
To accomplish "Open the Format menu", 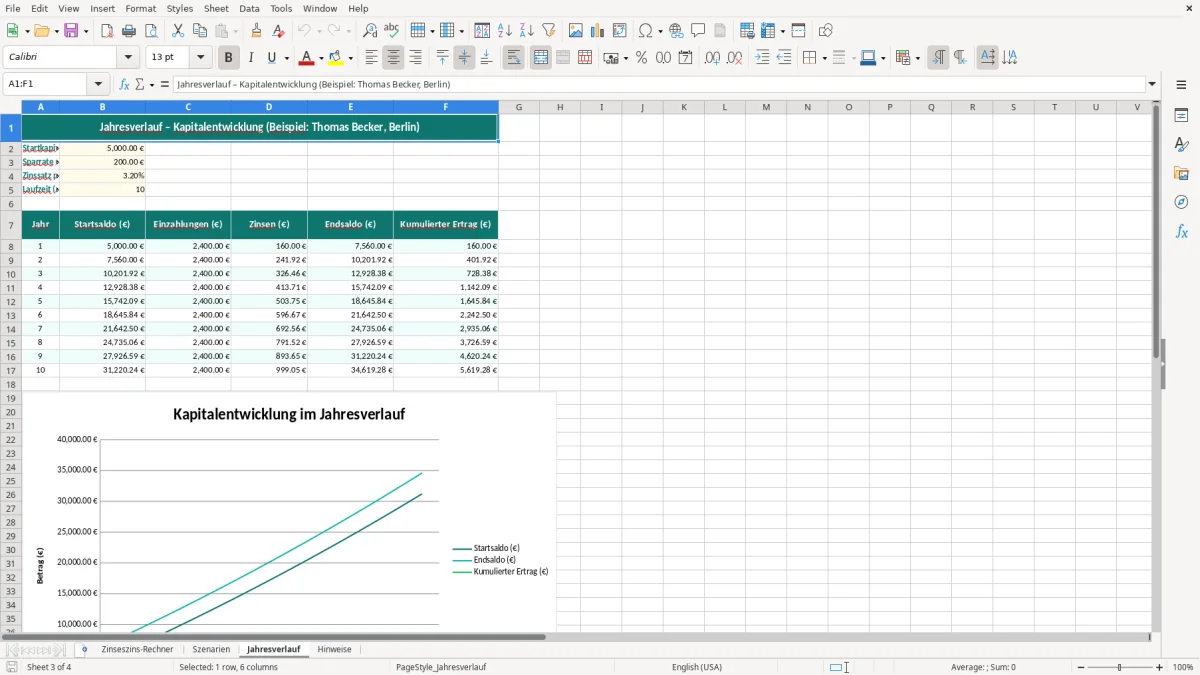I will [x=140, y=8].
